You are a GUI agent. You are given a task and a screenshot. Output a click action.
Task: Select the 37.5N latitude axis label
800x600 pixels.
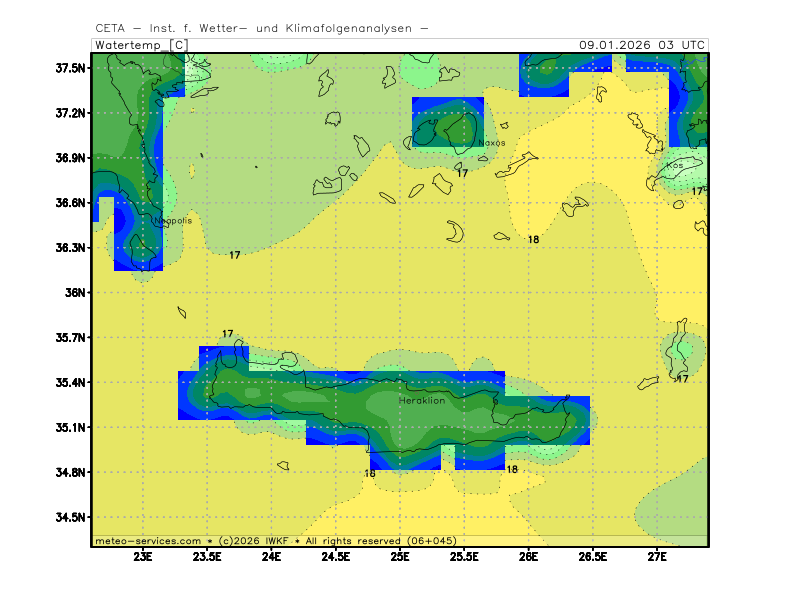(70, 68)
